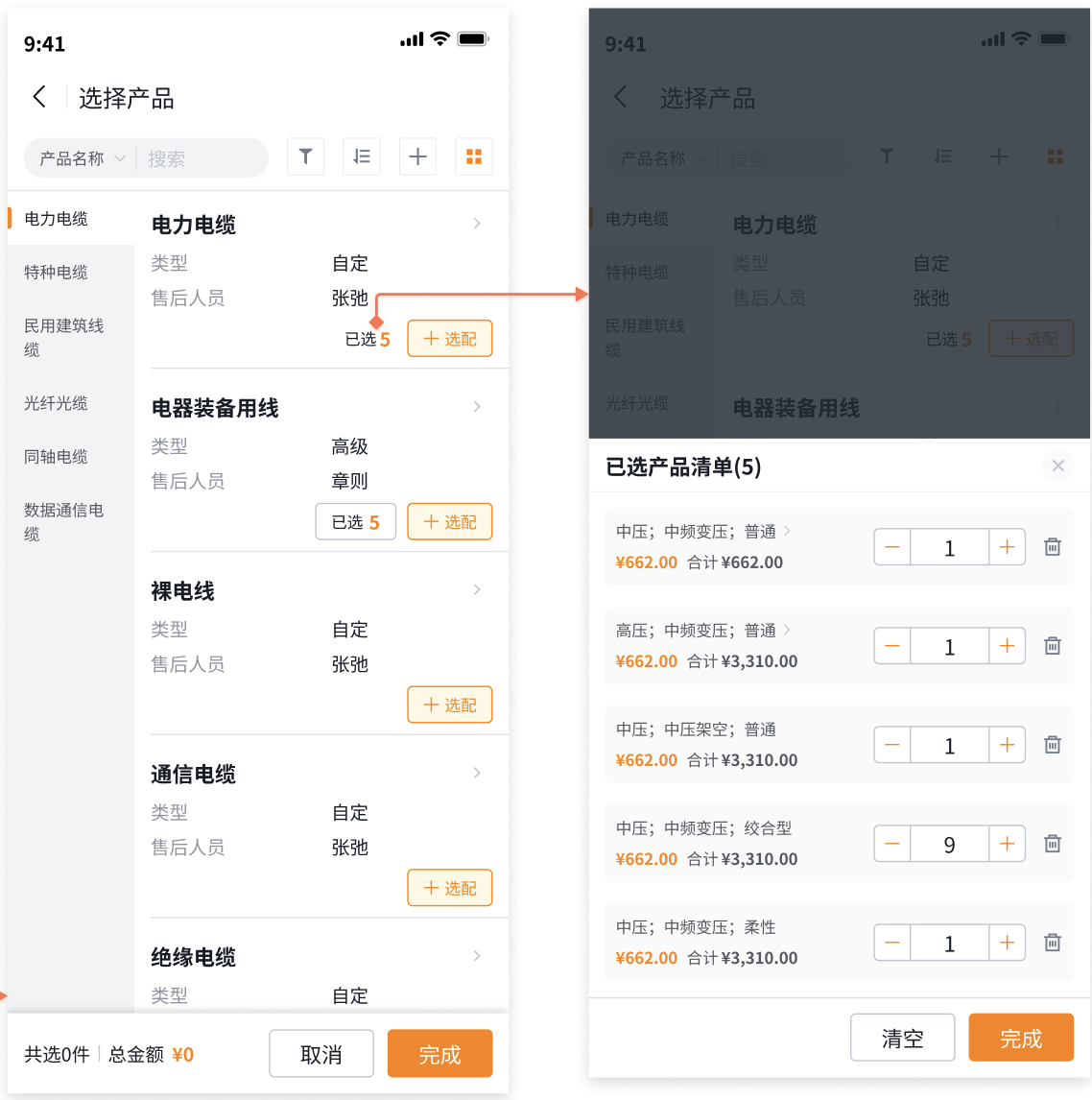Go back from 选择产品 screen
1092x1100 pixels.
pos(40,97)
